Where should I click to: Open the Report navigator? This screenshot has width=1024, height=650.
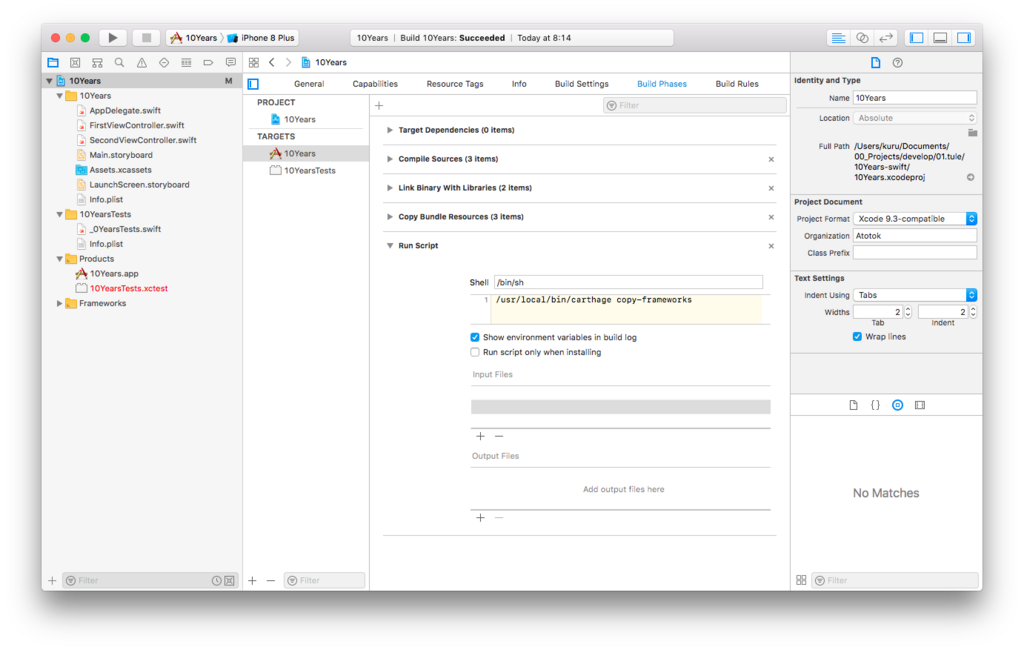(x=231, y=63)
